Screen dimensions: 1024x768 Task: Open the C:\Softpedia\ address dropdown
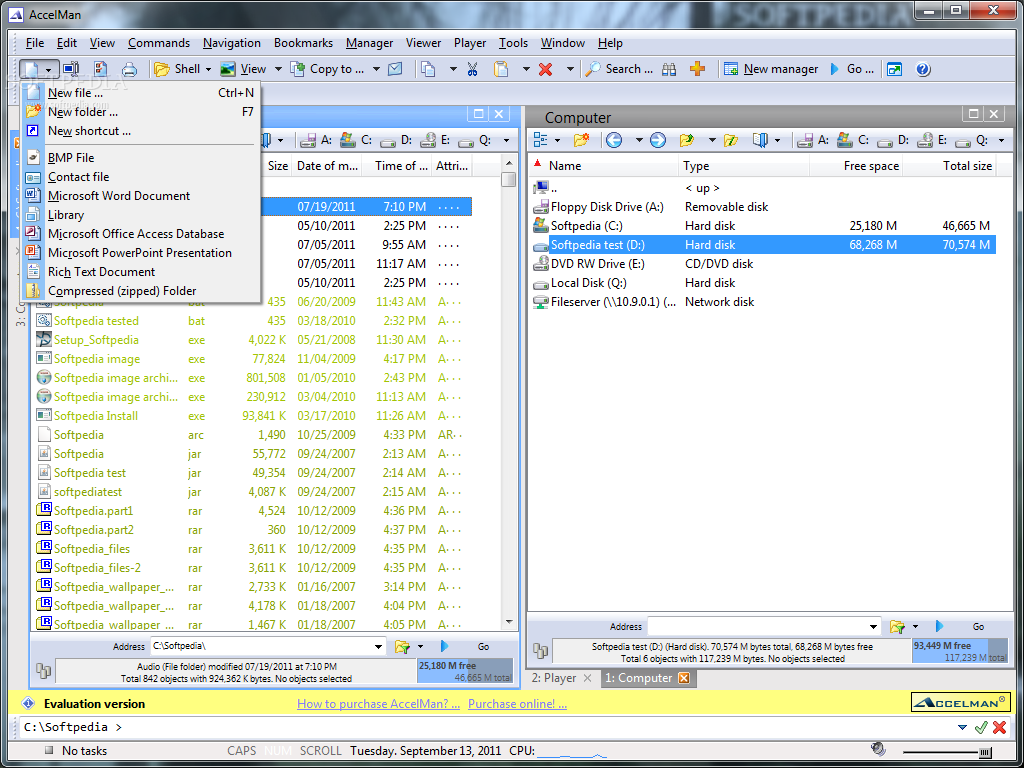point(378,647)
